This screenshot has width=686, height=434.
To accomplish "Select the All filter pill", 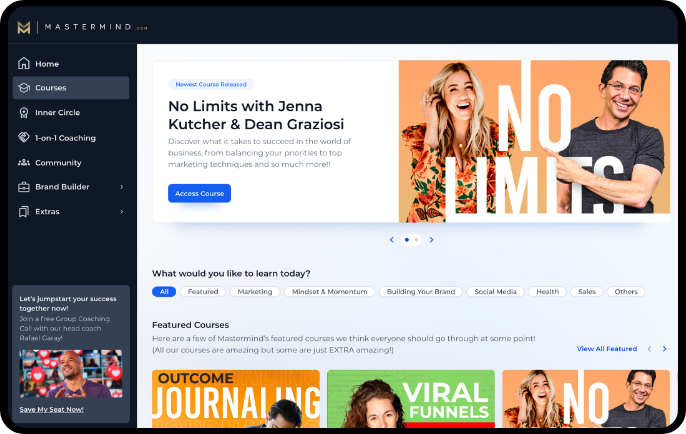I will [164, 291].
